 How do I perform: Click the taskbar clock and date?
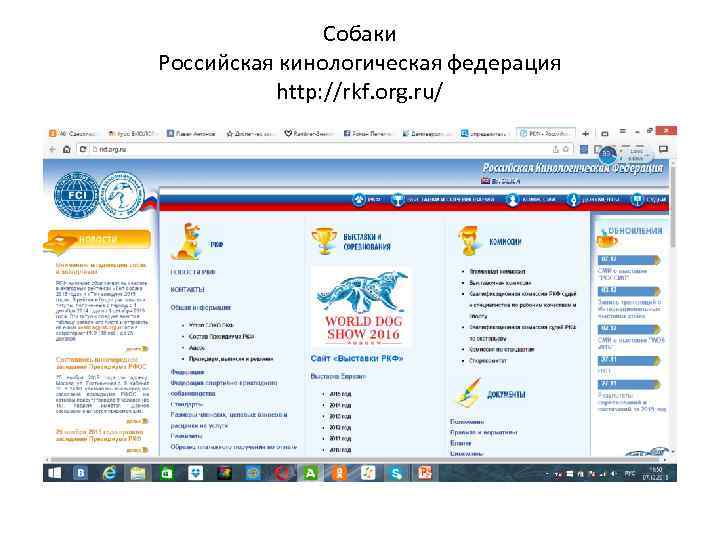click(x=658, y=473)
